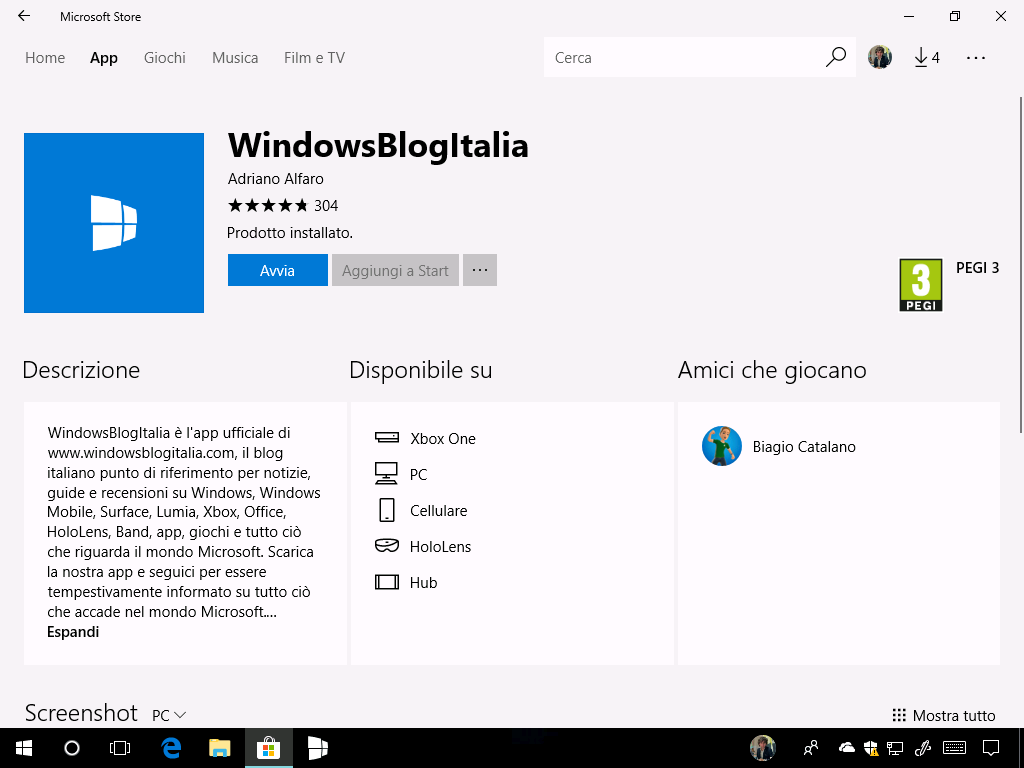Click the WindowsBlogItalia app logo tile
This screenshot has width=1024, height=768.
click(x=114, y=223)
